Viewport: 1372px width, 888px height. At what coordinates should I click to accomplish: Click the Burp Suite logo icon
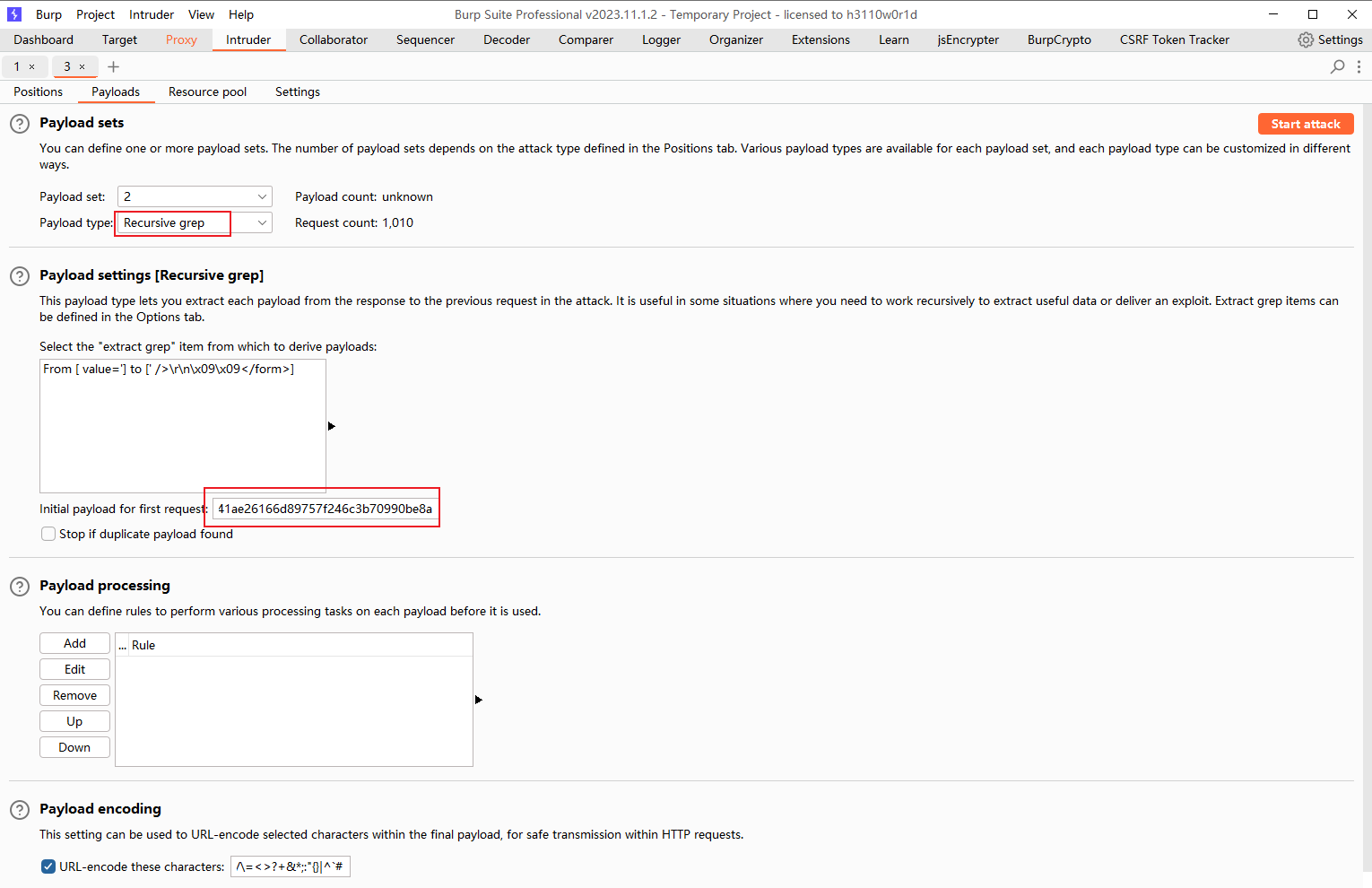(x=14, y=14)
